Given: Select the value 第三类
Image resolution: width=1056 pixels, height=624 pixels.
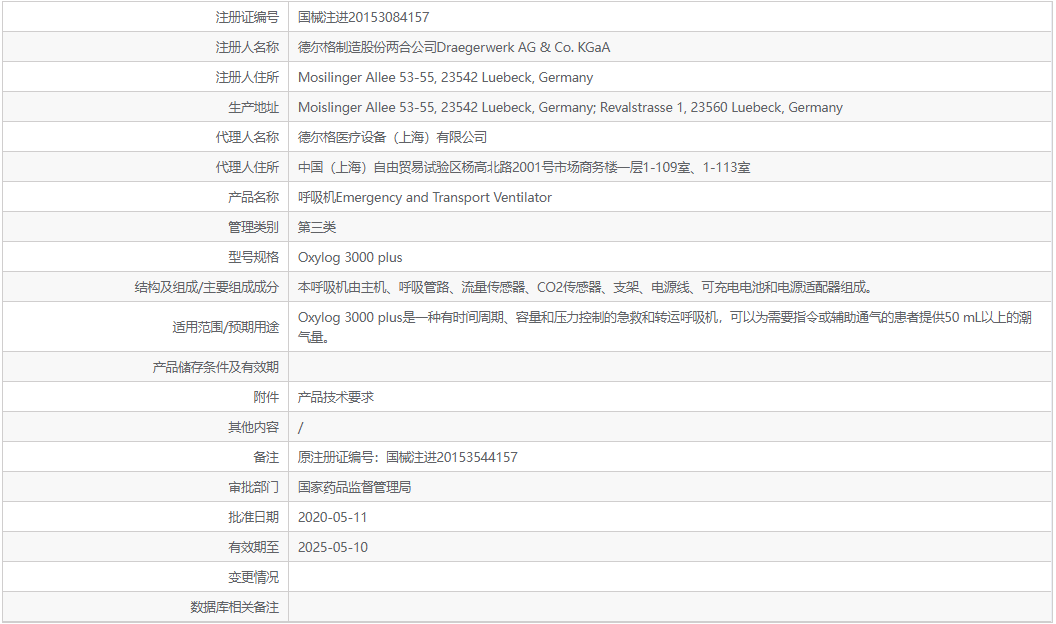Looking at the screenshot, I should 317,227.
